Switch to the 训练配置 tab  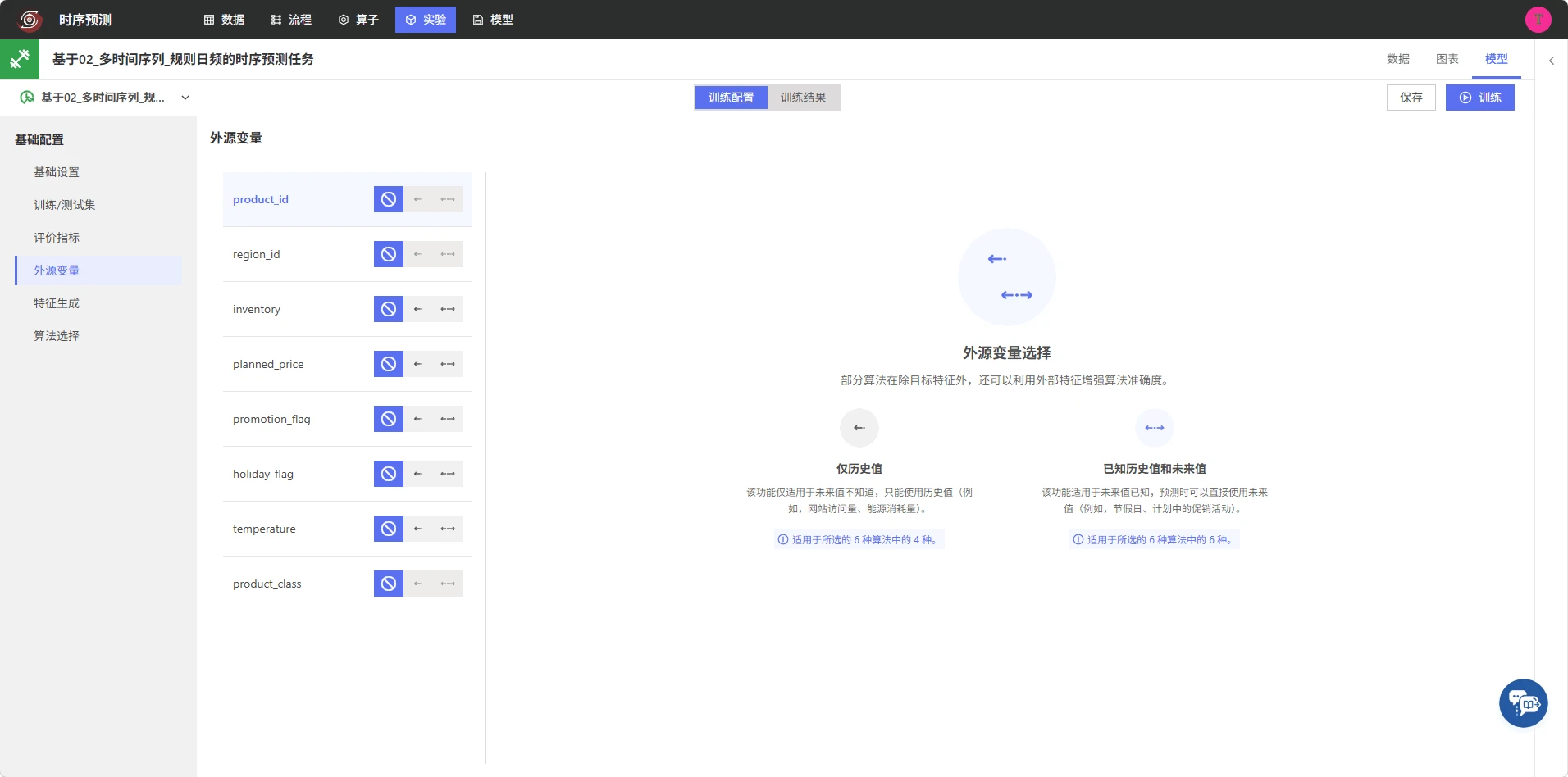731,98
